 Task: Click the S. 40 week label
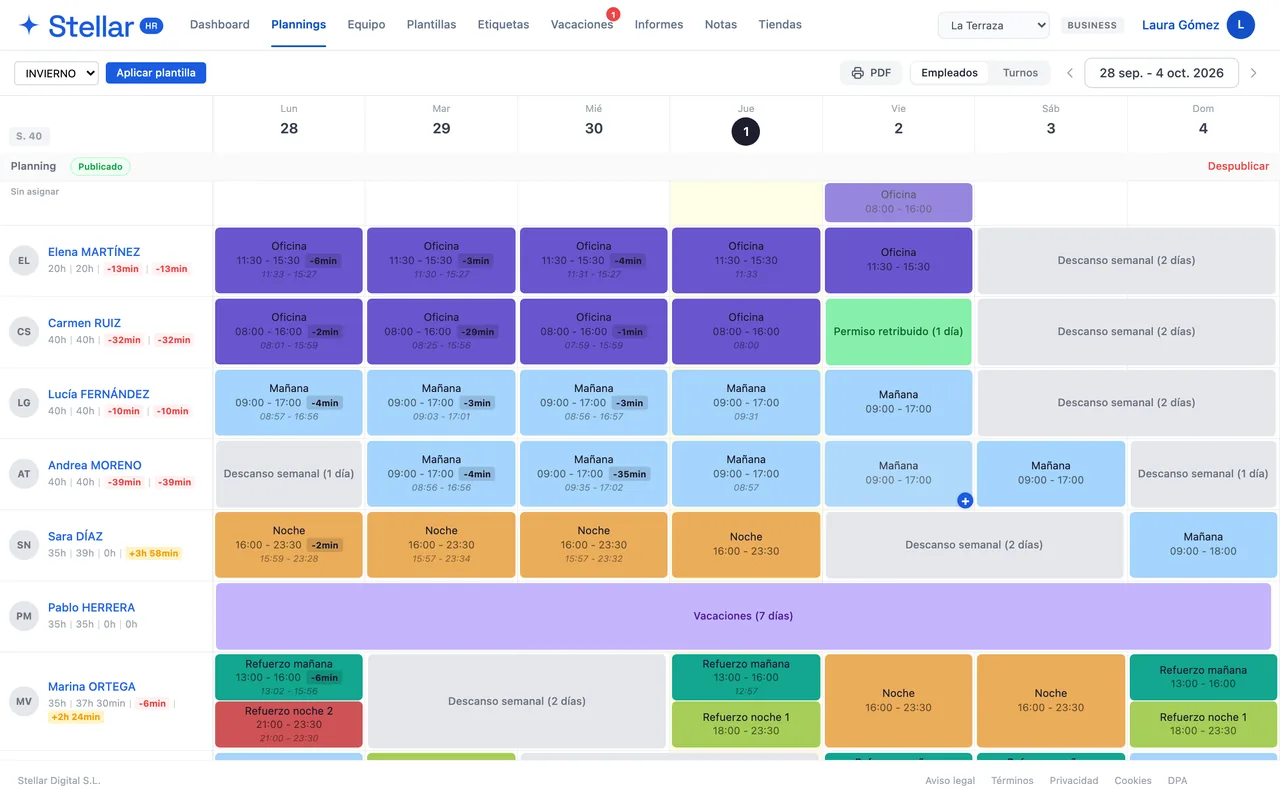(29, 136)
